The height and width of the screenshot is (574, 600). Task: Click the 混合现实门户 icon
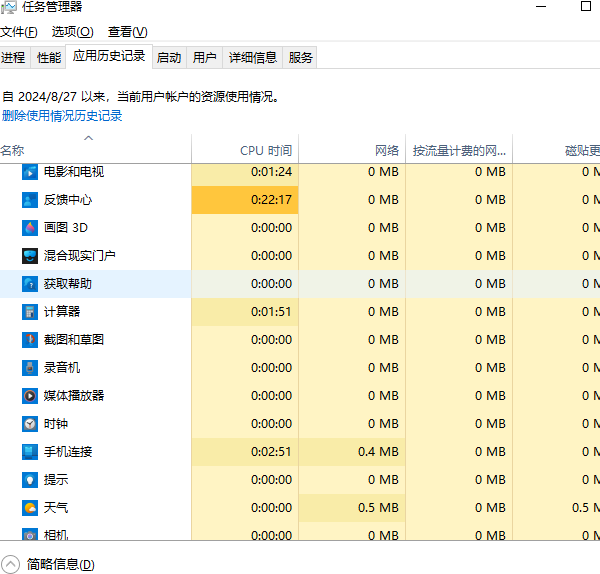tap(30, 256)
